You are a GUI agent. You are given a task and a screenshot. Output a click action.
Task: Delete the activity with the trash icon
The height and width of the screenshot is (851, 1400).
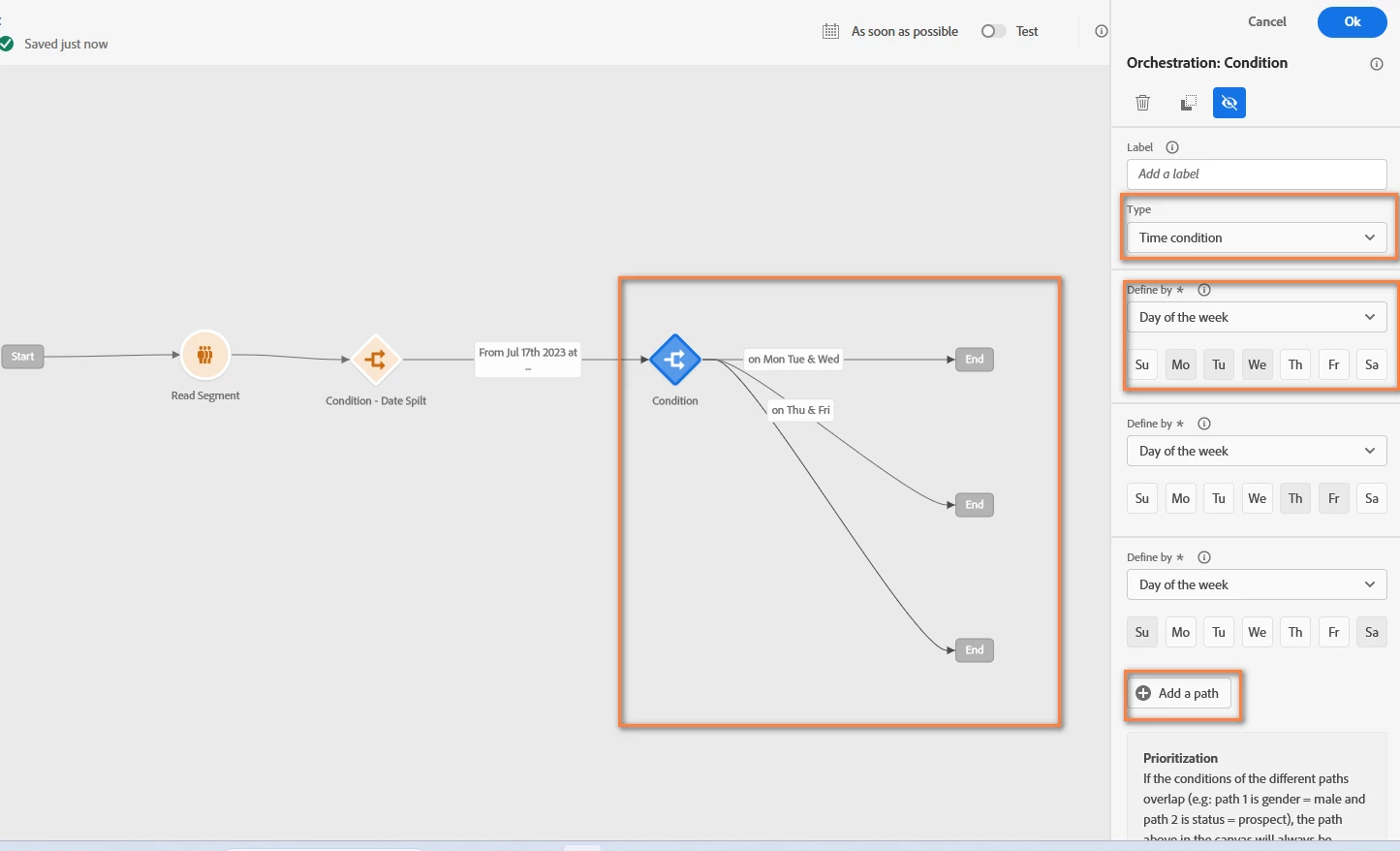(x=1143, y=103)
